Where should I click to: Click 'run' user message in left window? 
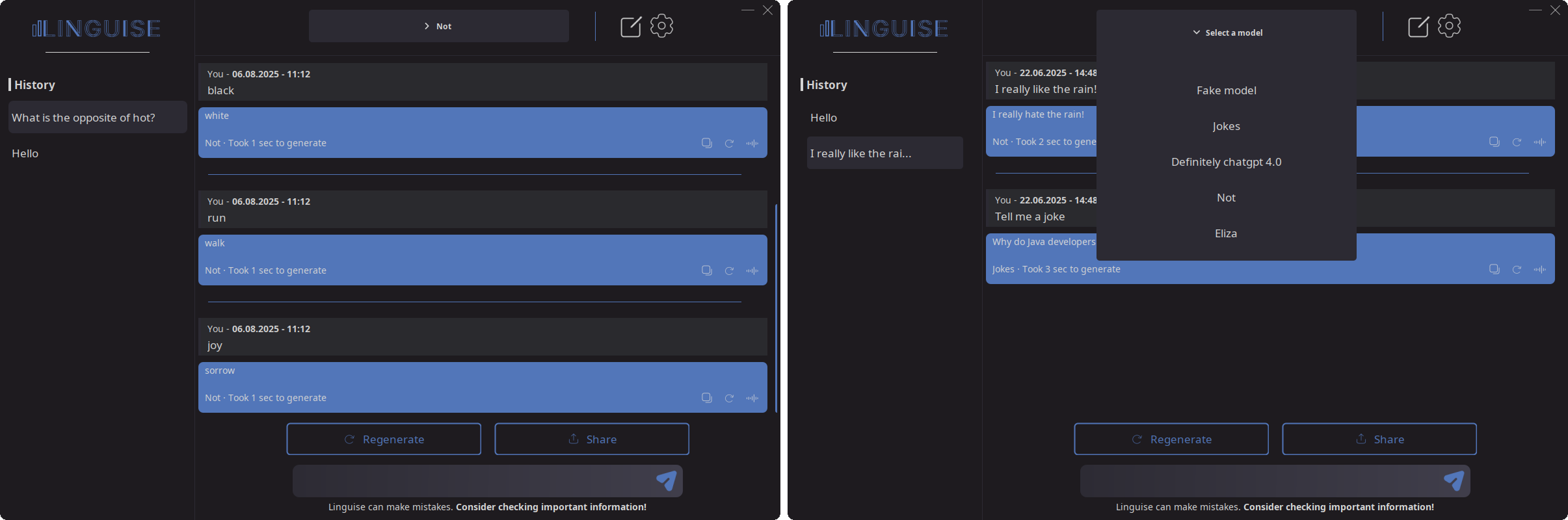click(x=483, y=209)
